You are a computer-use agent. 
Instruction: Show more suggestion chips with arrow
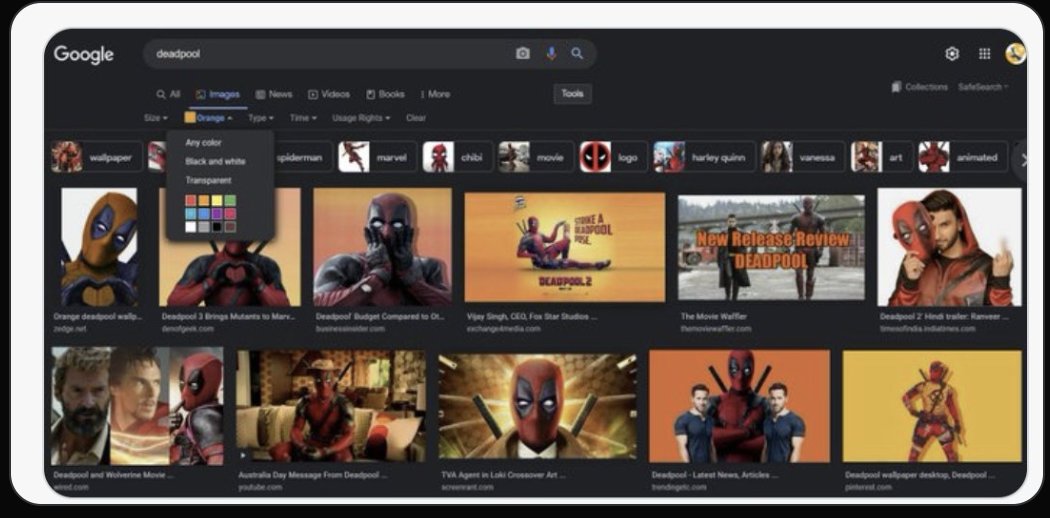coord(1022,159)
